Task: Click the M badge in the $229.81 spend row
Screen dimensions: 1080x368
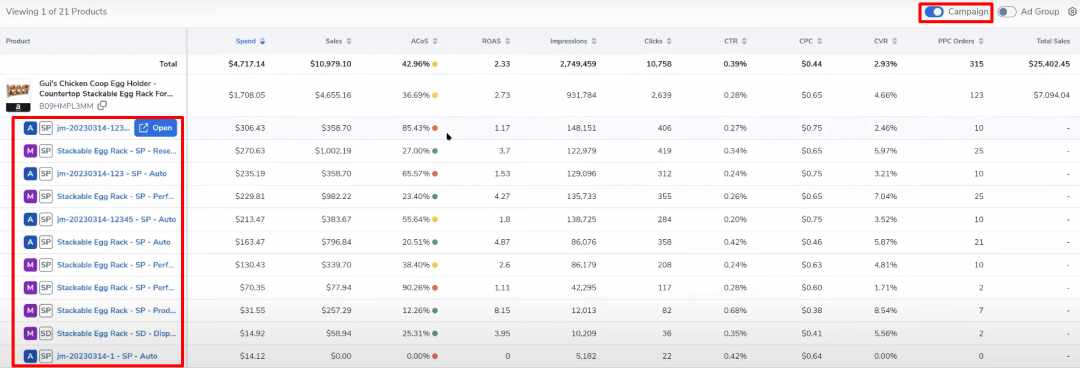Action: pyautogui.click(x=30, y=196)
